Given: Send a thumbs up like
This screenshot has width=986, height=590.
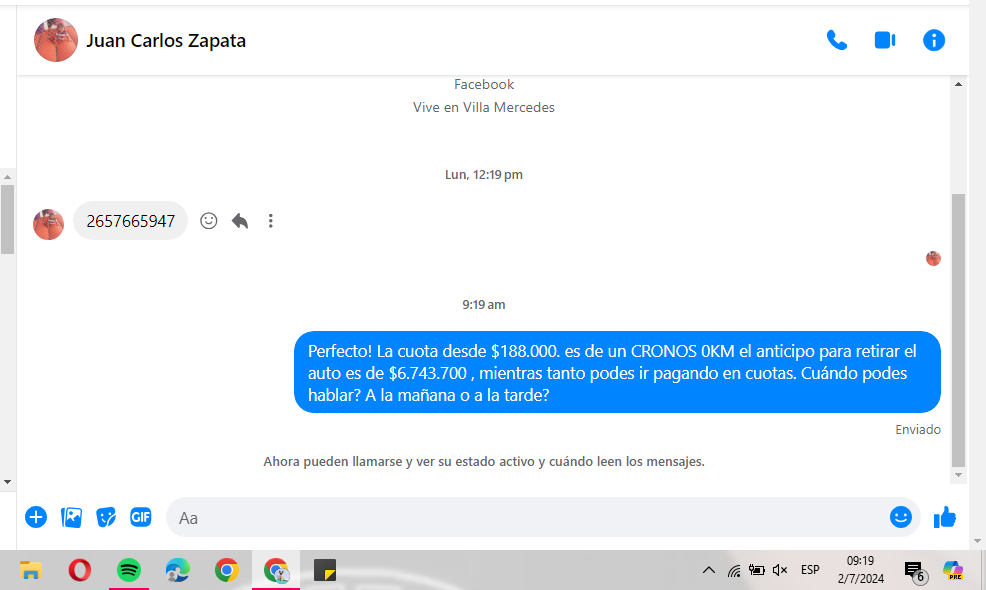Looking at the screenshot, I should 944,517.
